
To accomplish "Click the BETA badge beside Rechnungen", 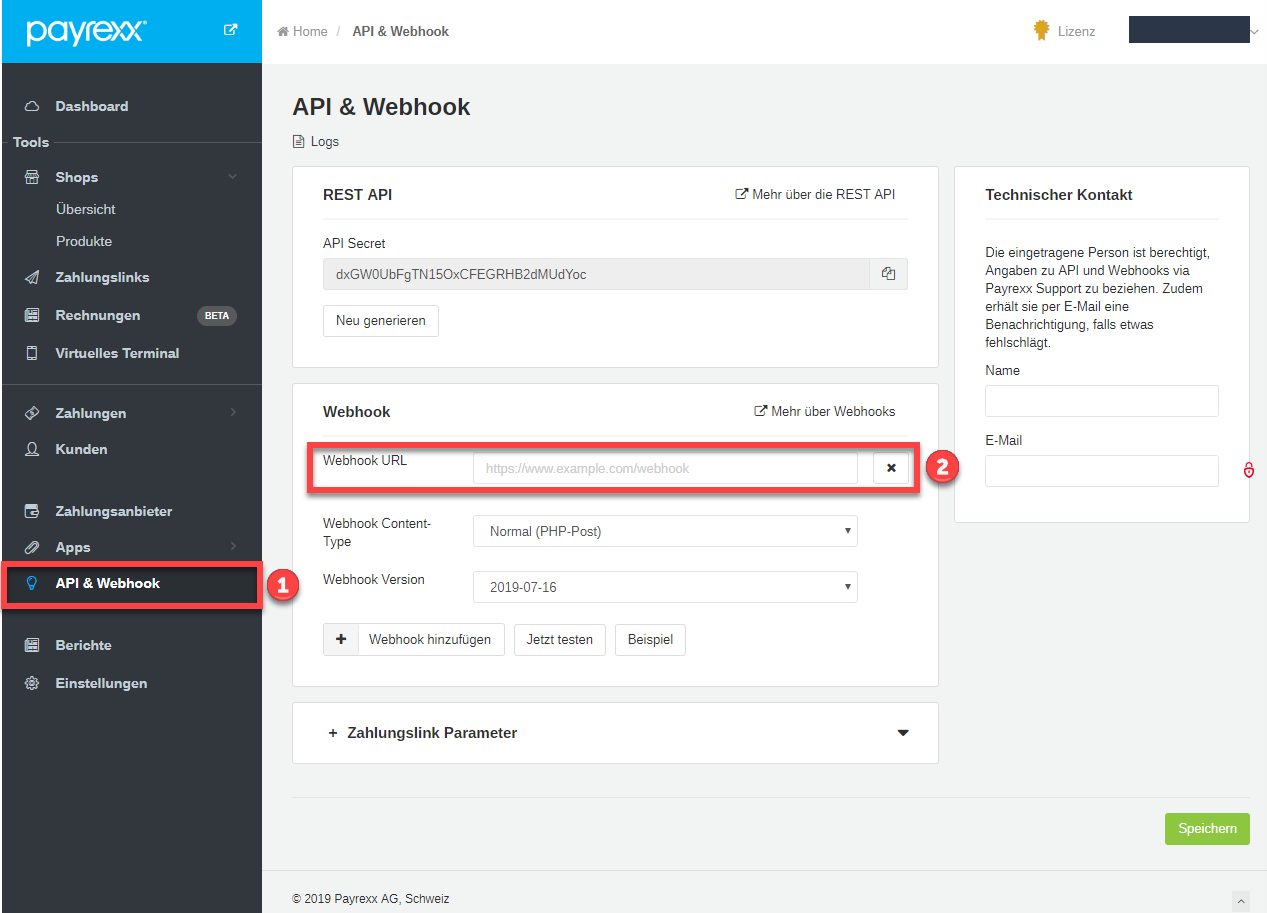I will [x=217, y=315].
